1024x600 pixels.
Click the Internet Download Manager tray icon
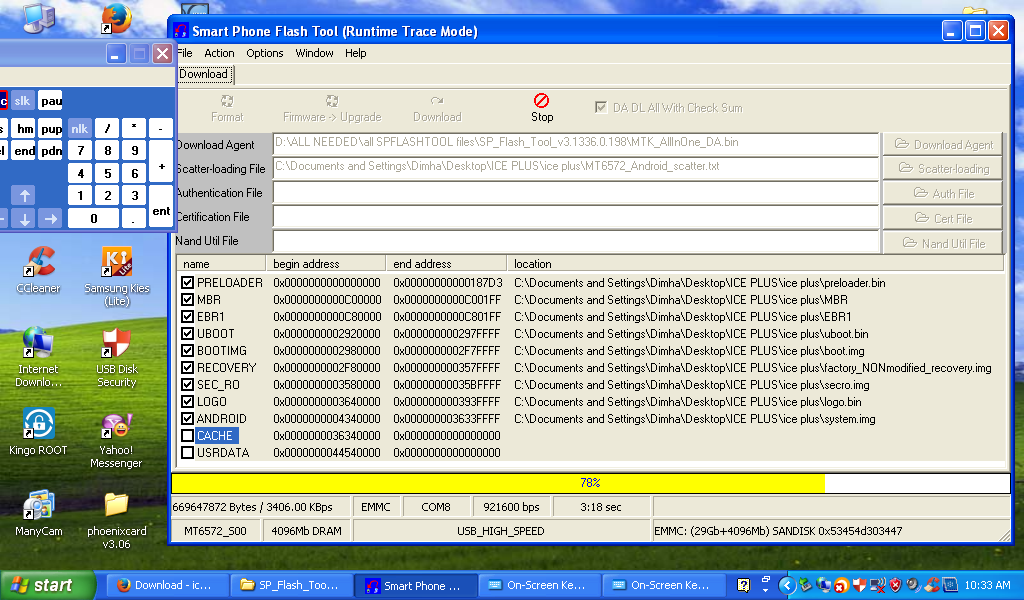click(x=824, y=586)
